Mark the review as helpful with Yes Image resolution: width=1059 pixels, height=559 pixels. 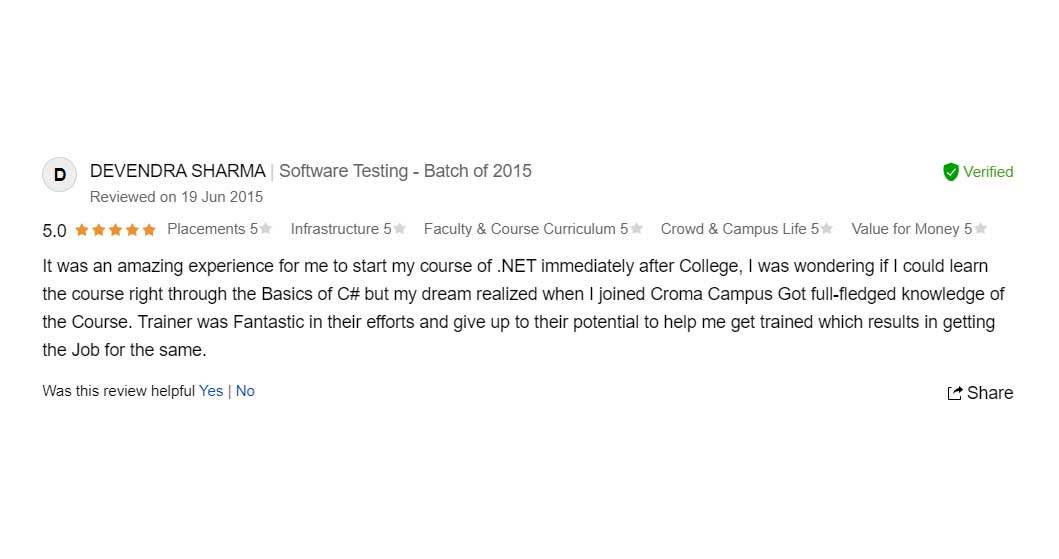coord(211,391)
